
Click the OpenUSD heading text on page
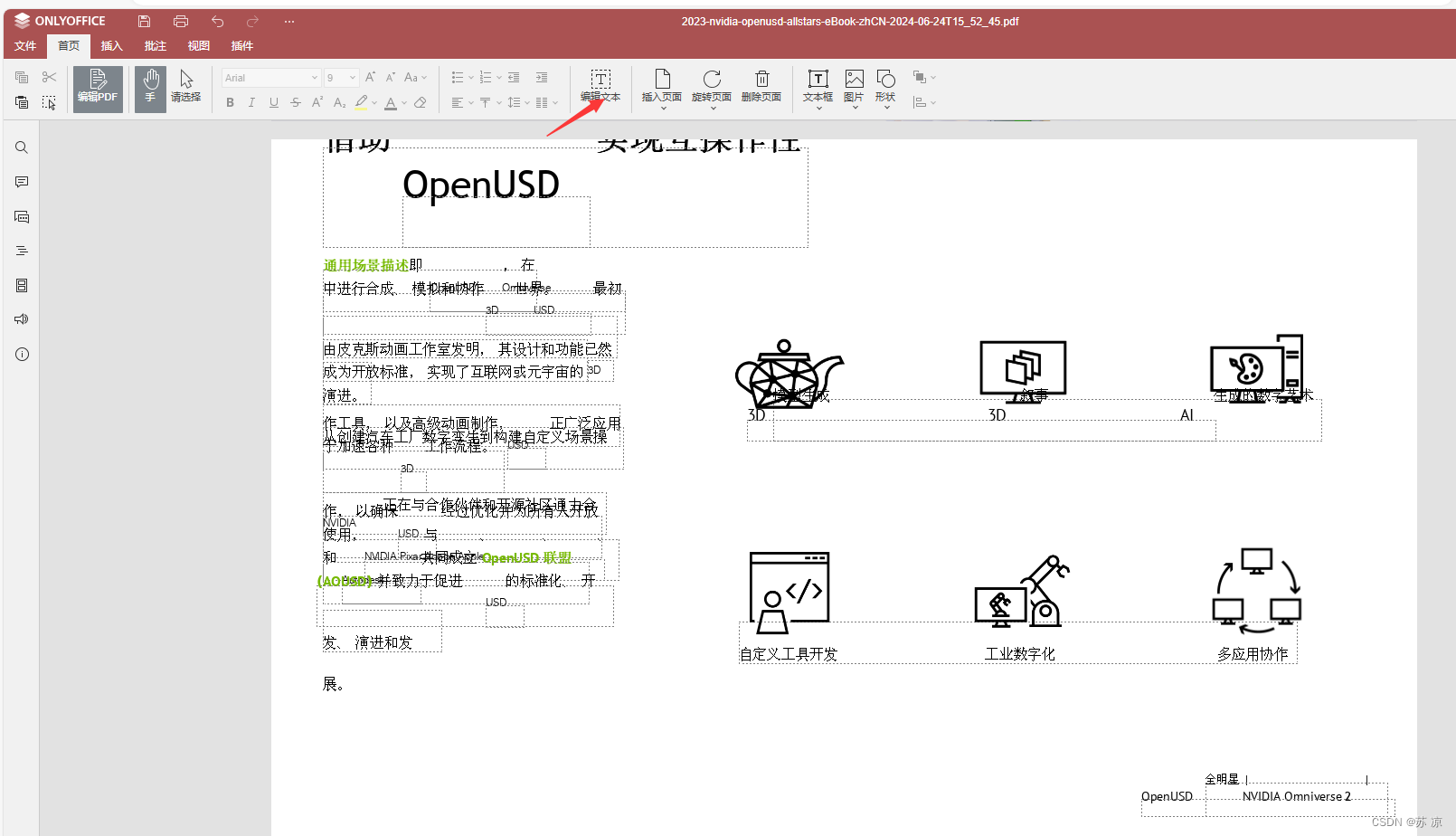point(481,185)
